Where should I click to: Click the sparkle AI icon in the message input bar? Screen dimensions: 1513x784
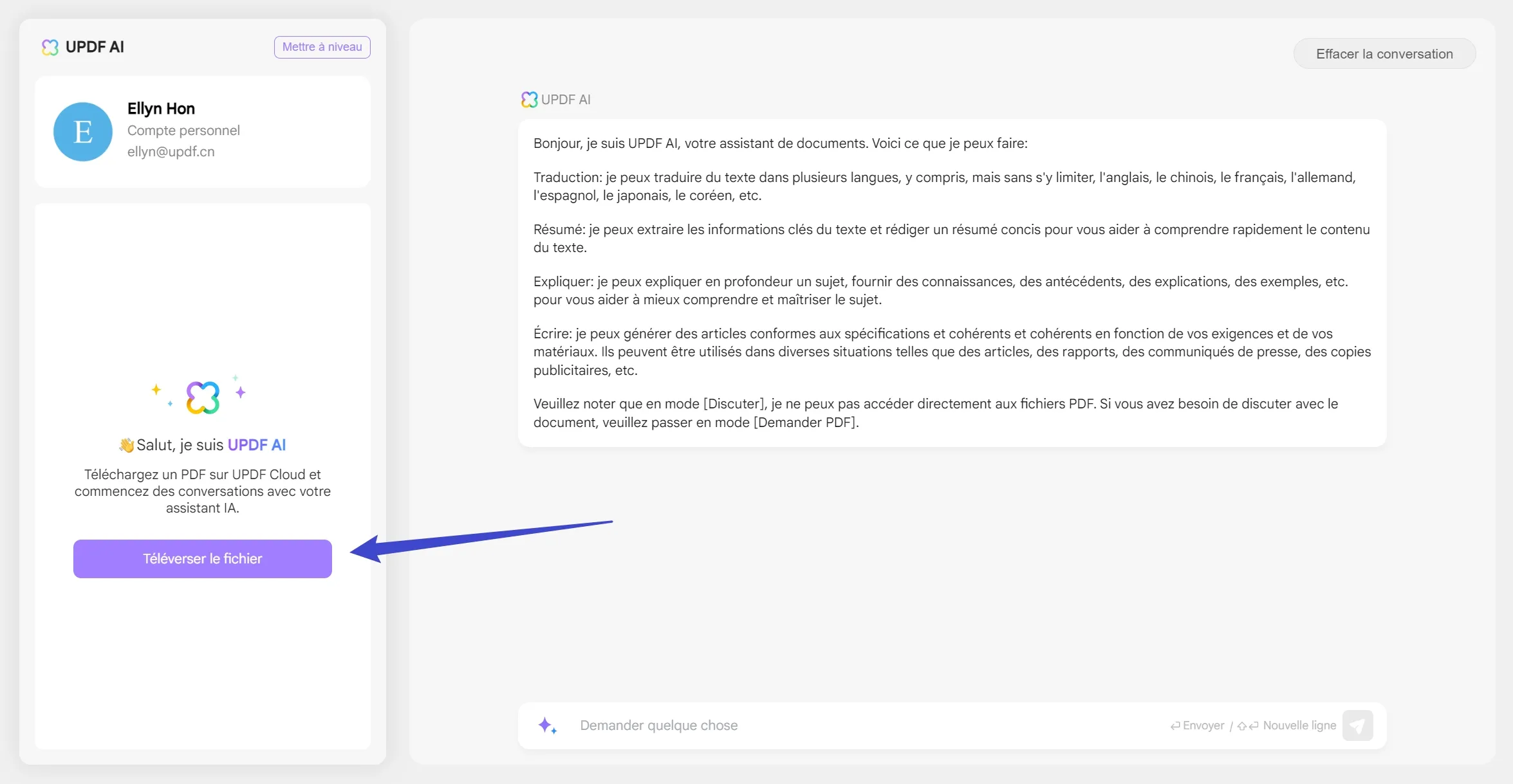[x=547, y=725]
